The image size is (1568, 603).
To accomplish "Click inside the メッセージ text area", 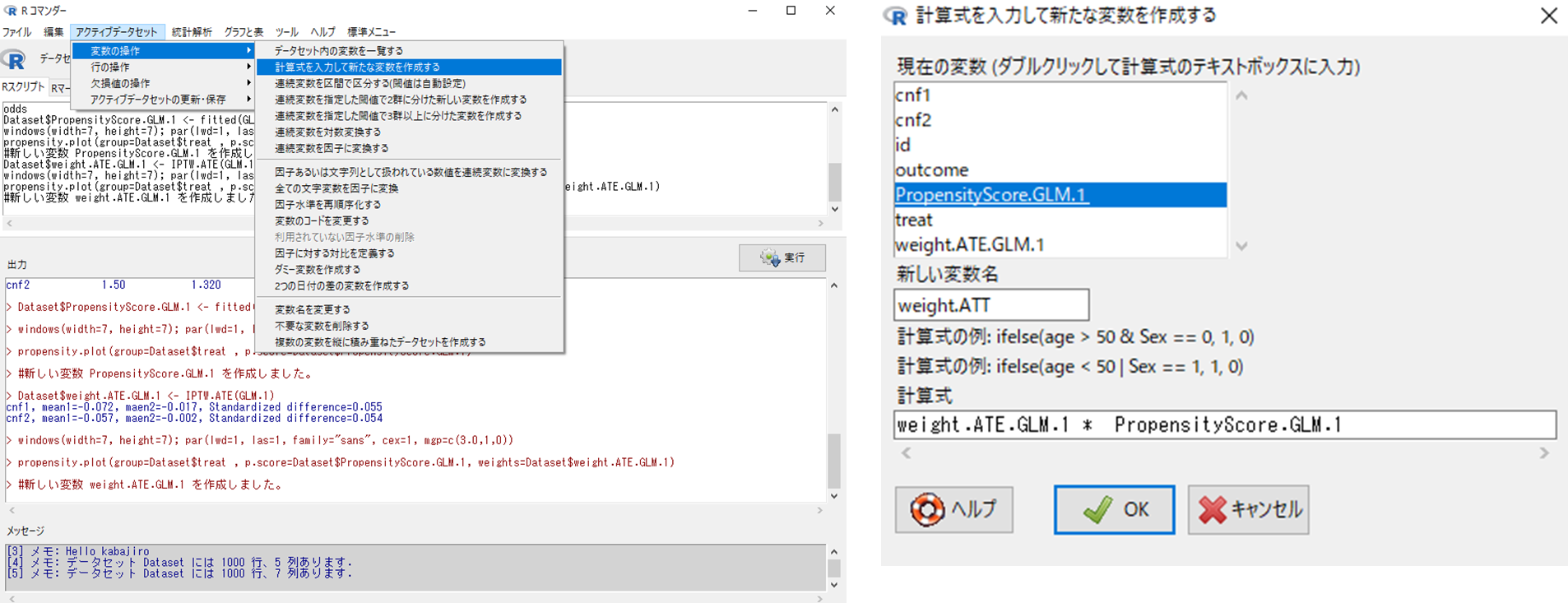I will click(x=415, y=567).
